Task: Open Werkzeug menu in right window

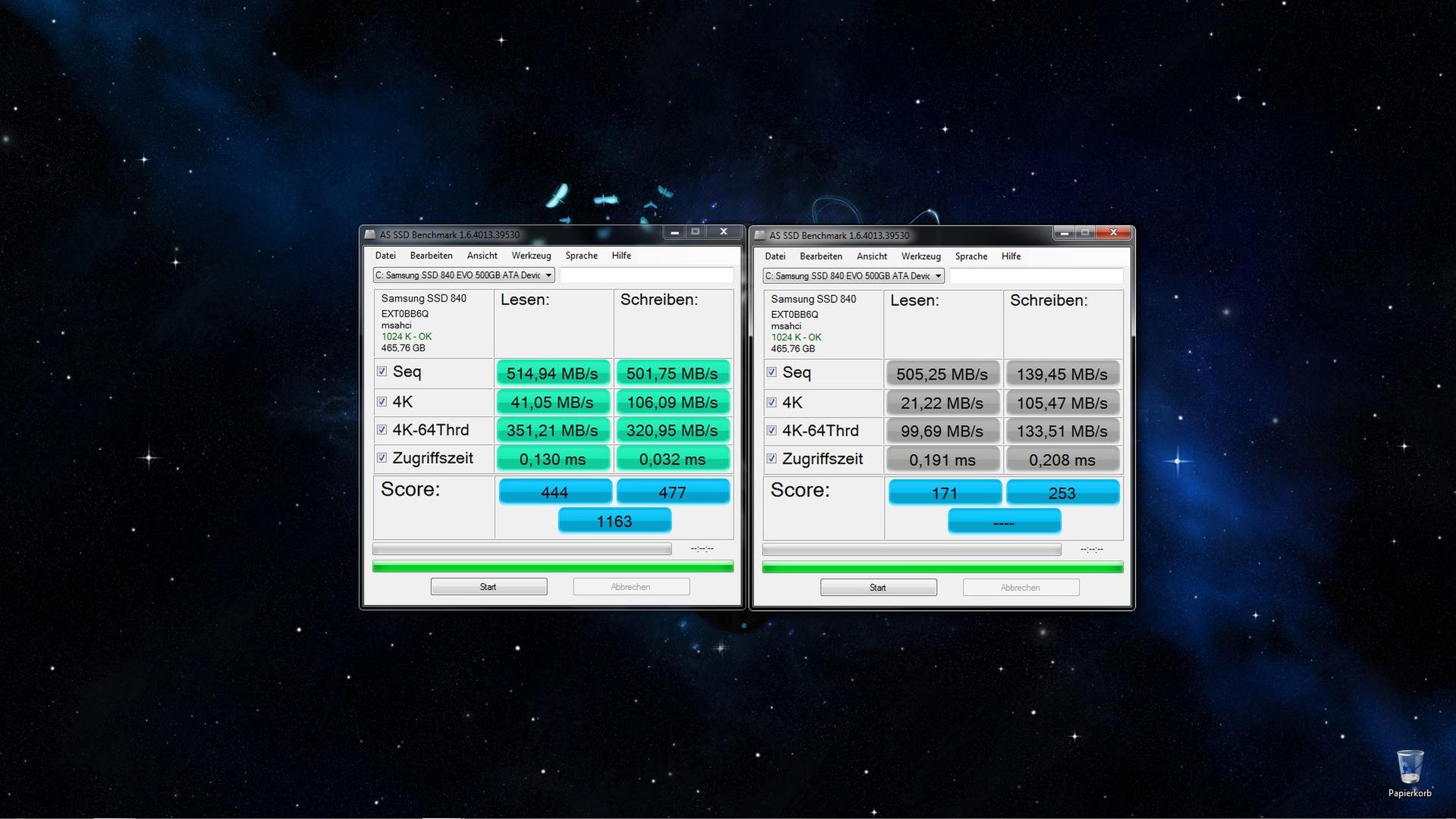Action: click(921, 257)
